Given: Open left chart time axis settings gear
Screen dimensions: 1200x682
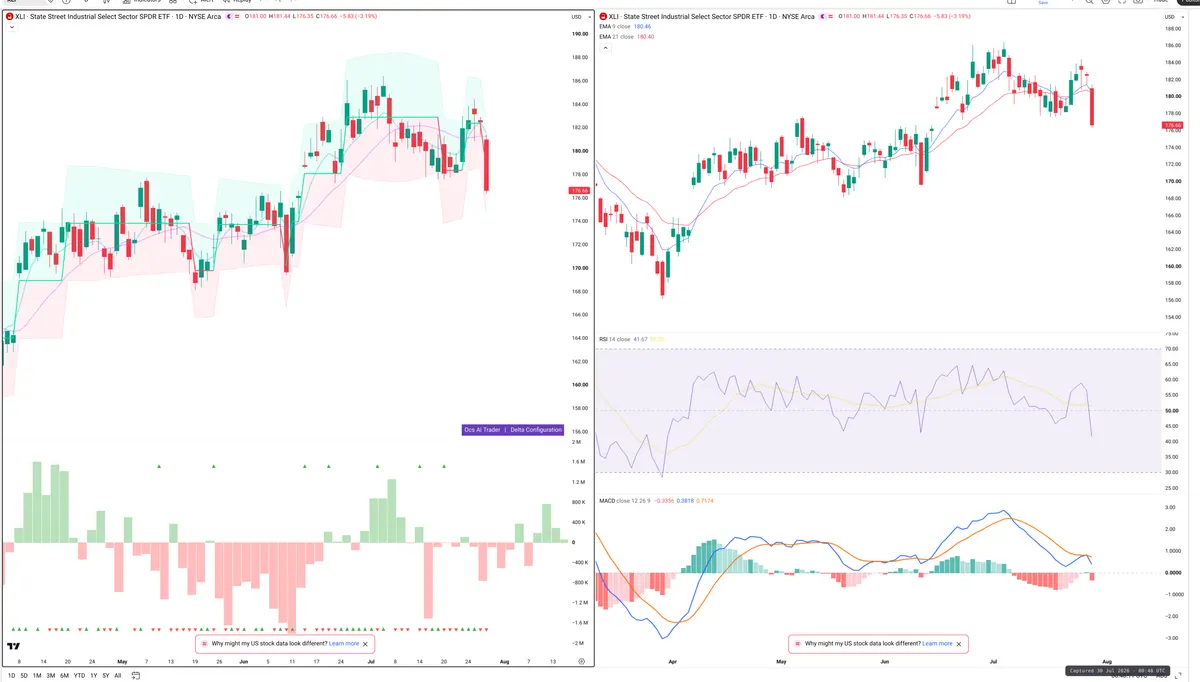Looking at the screenshot, I should (x=581, y=663).
